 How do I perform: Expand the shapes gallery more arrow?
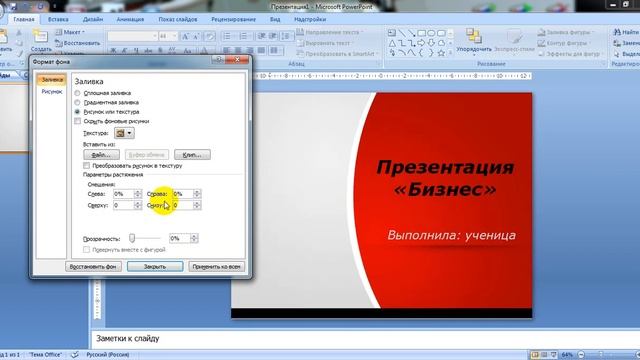pyautogui.click(x=451, y=53)
